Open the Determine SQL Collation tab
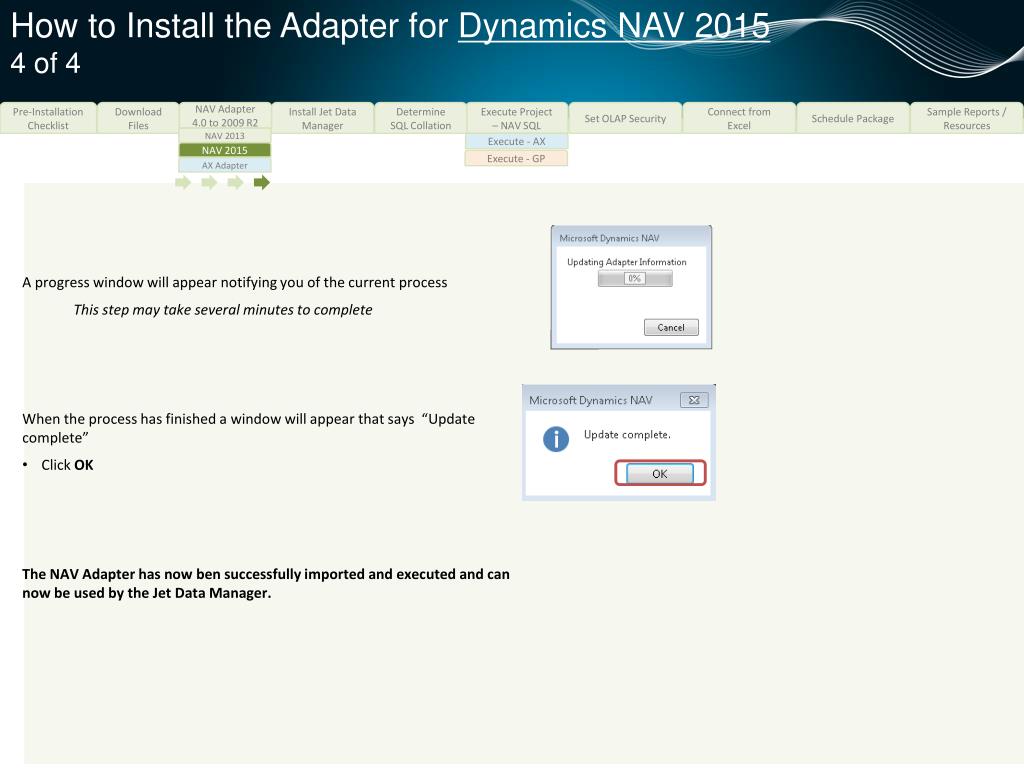Viewport: 1024px width, 768px height. [421, 118]
